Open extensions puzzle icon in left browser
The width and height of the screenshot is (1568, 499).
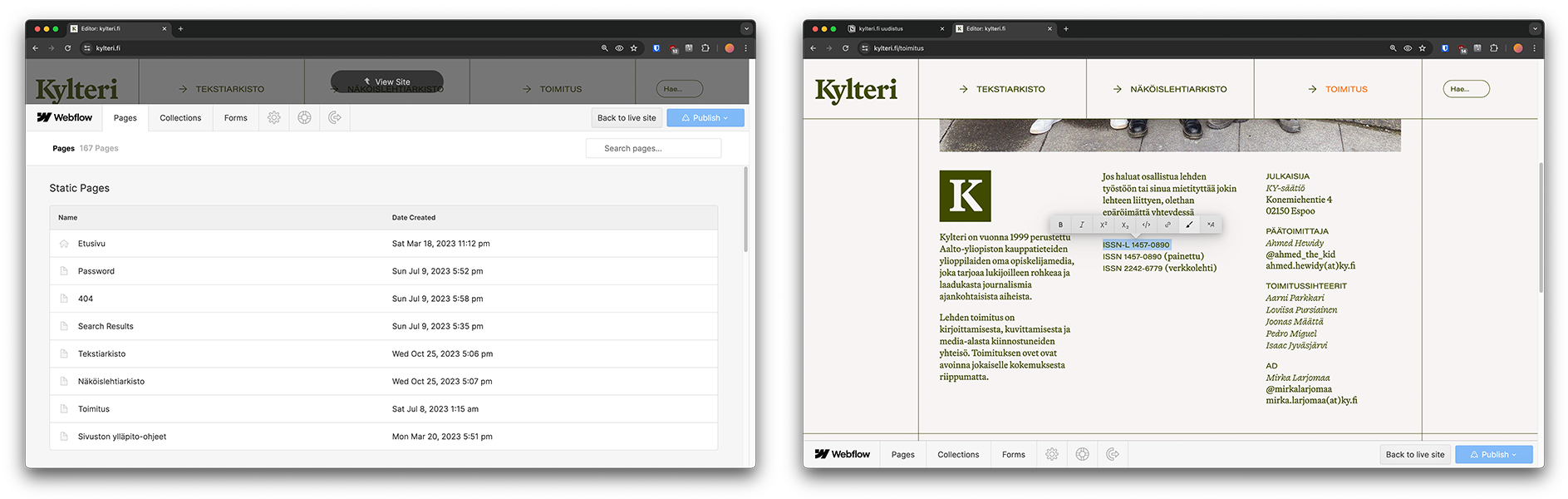point(705,48)
